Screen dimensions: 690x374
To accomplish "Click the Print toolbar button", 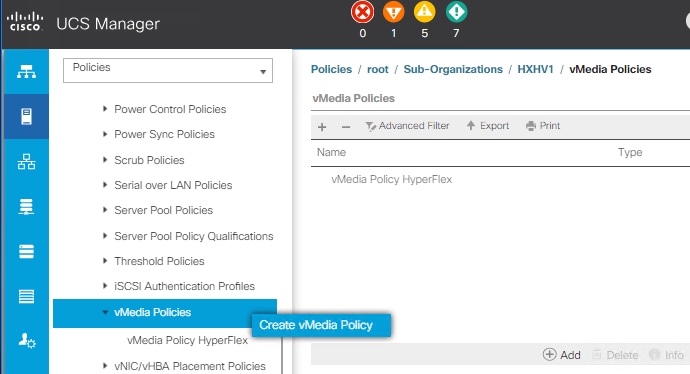I will tap(543, 126).
